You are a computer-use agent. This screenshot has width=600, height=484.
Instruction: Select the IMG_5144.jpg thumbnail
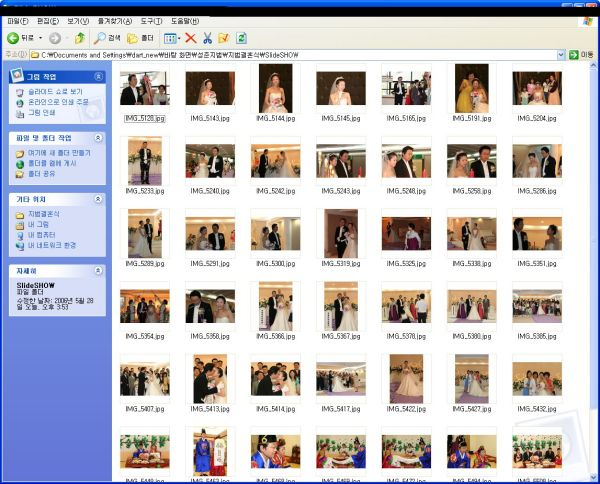(x=275, y=89)
